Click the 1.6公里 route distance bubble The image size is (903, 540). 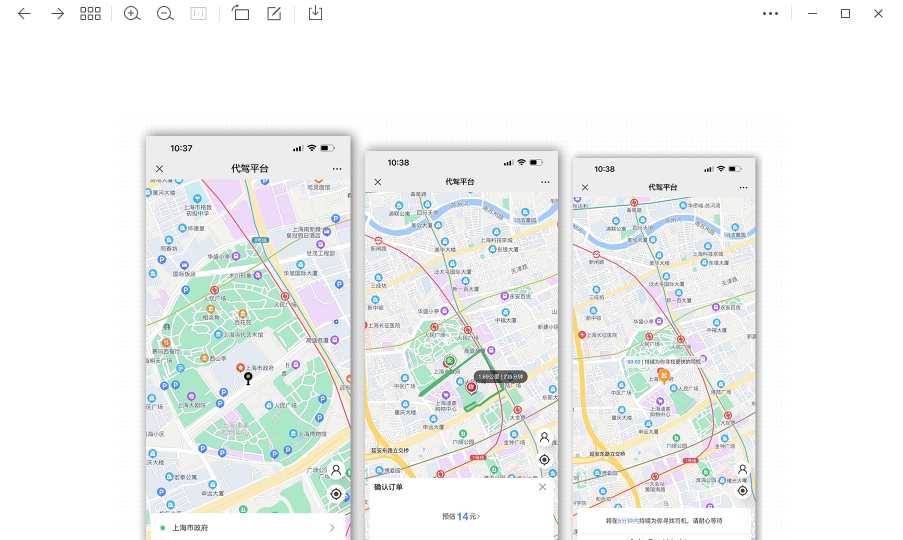tap(500, 376)
